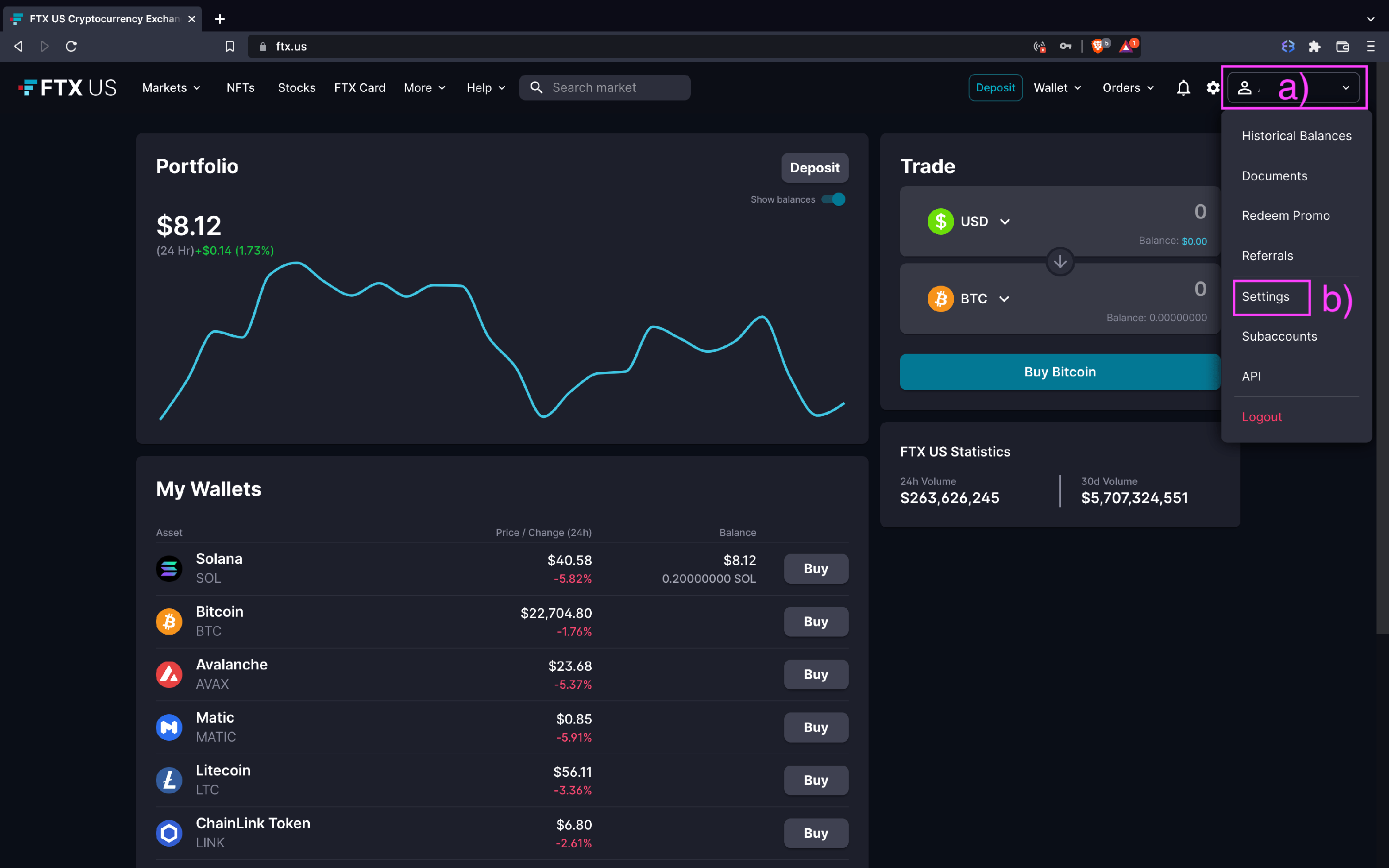The image size is (1389, 868).
Task: Click the green USD dollar icon
Action: [941, 221]
